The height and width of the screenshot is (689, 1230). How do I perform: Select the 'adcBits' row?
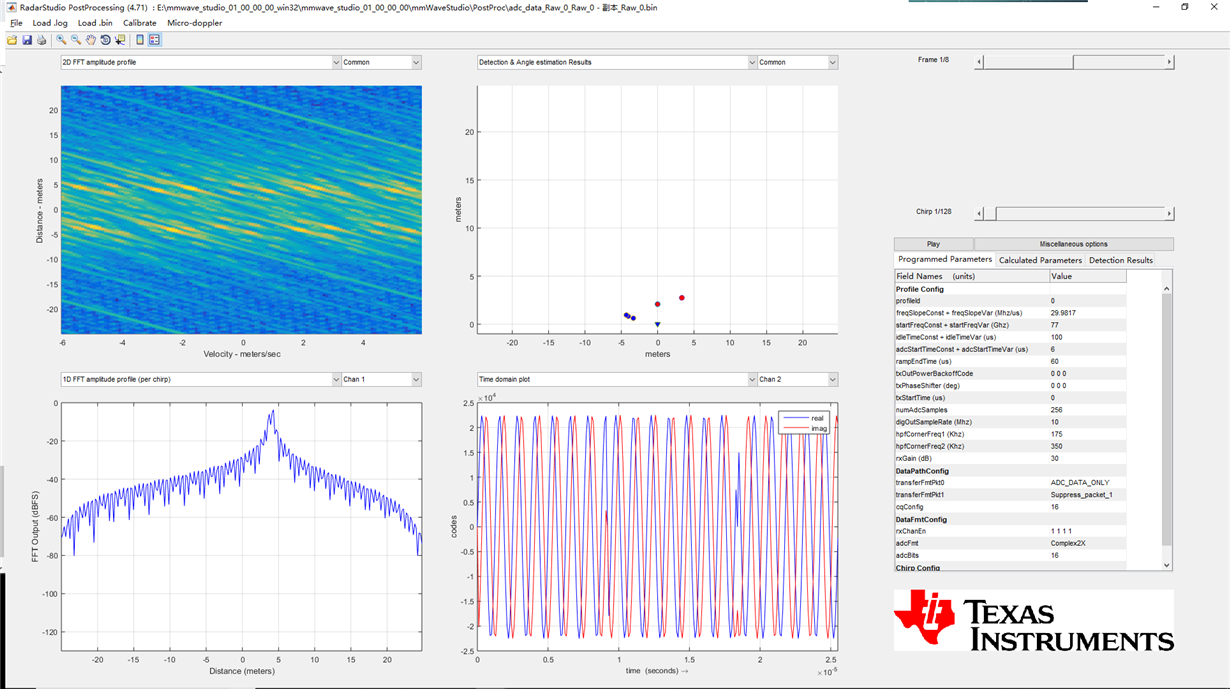point(1010,555)
